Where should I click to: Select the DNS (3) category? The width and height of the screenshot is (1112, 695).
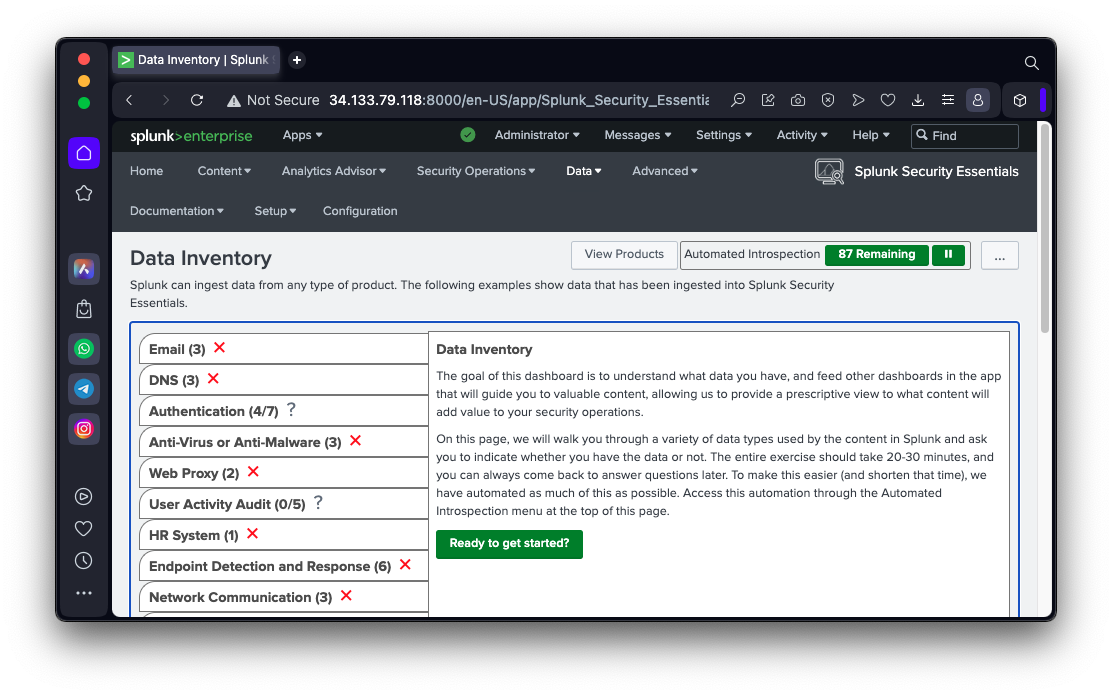tap(284, 380)
